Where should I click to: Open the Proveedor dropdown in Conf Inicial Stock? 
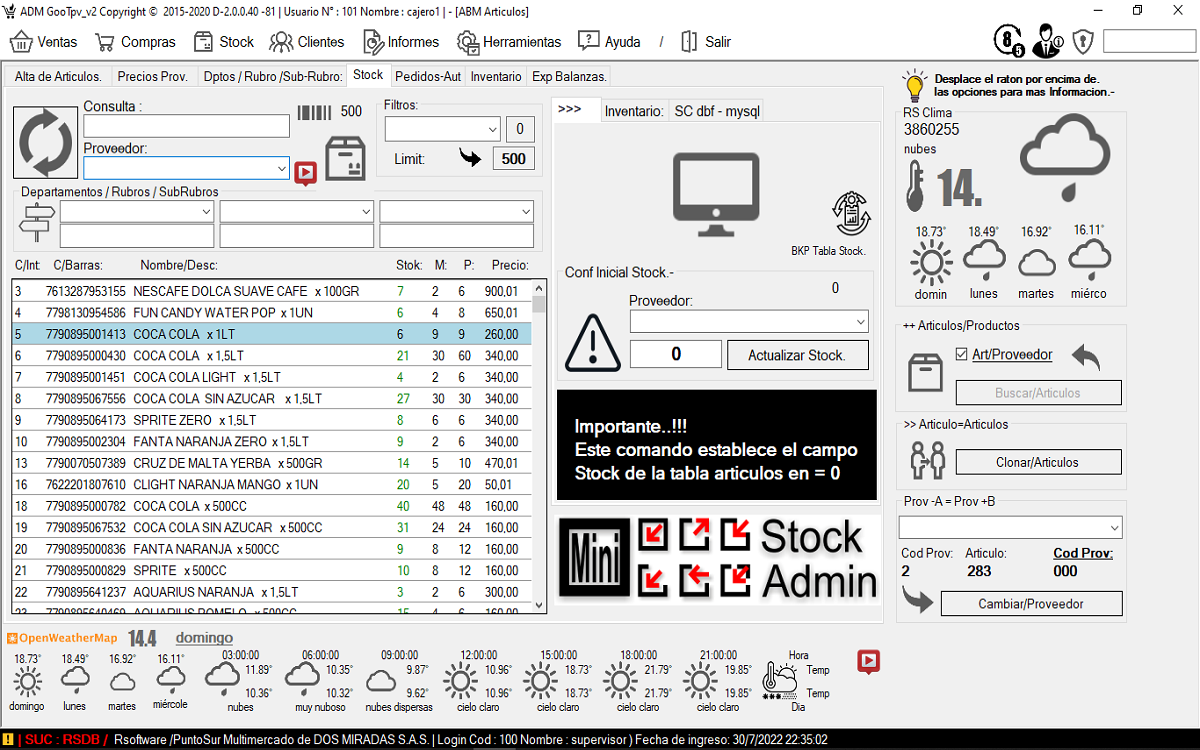coord(861,322)
